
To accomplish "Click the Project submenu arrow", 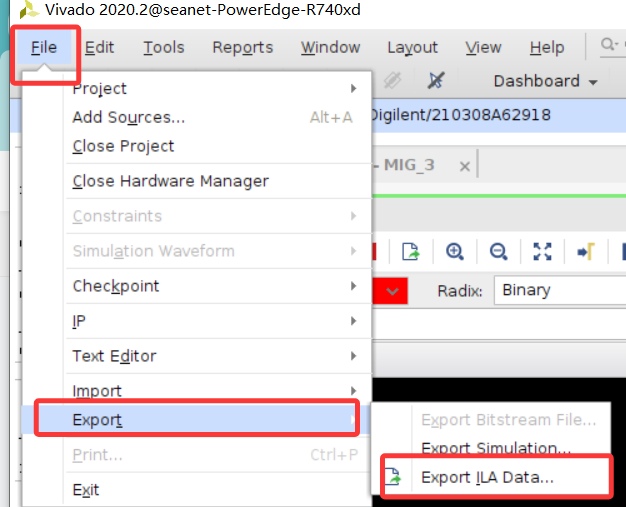I will pos(353,88).
